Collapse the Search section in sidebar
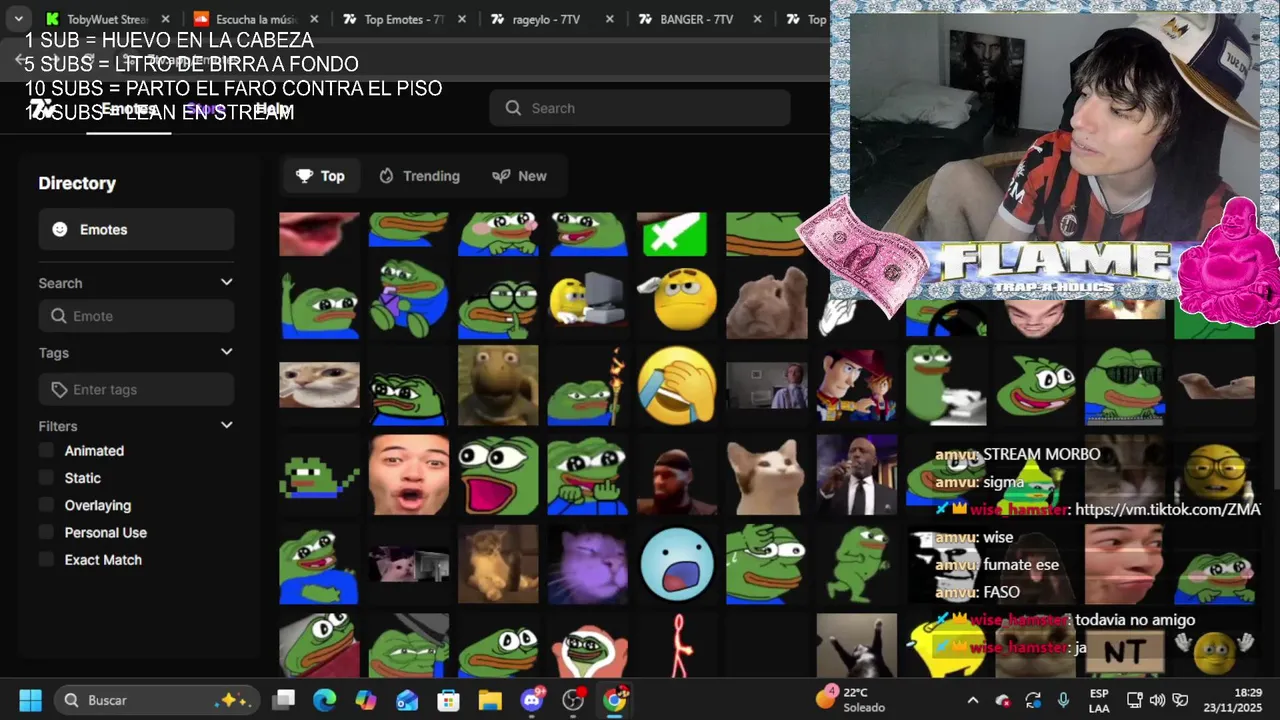This screenshot has width=1280, height=720. click(x=227, y=283)
